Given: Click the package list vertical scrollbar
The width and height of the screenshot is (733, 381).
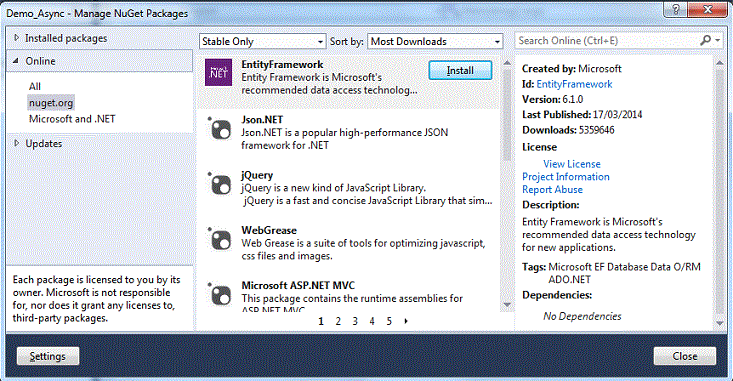Looking at the screenshot, I should (507, 184).
